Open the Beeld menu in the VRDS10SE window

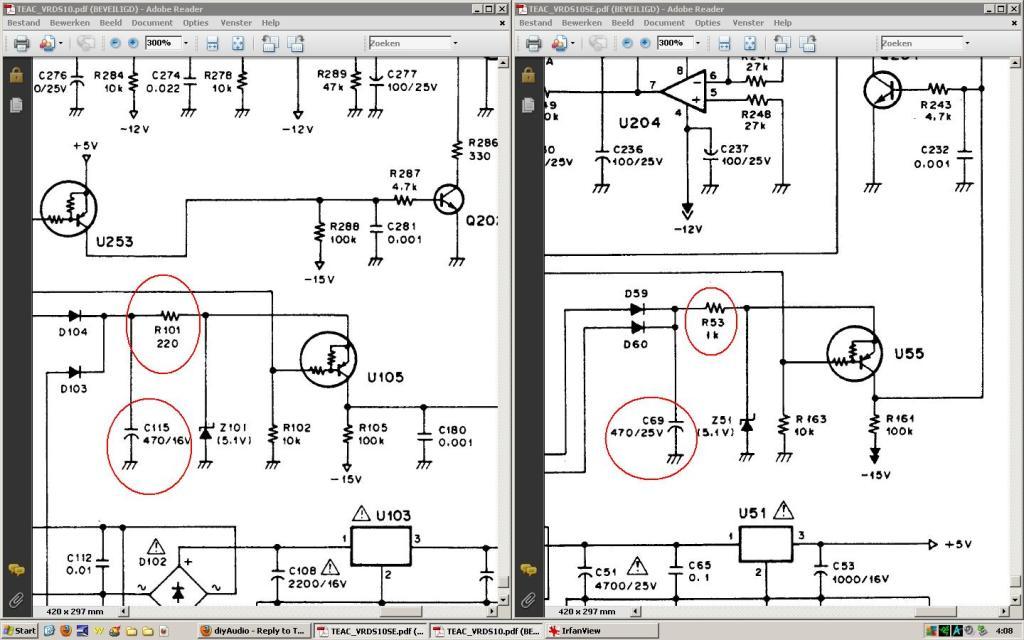622,23
